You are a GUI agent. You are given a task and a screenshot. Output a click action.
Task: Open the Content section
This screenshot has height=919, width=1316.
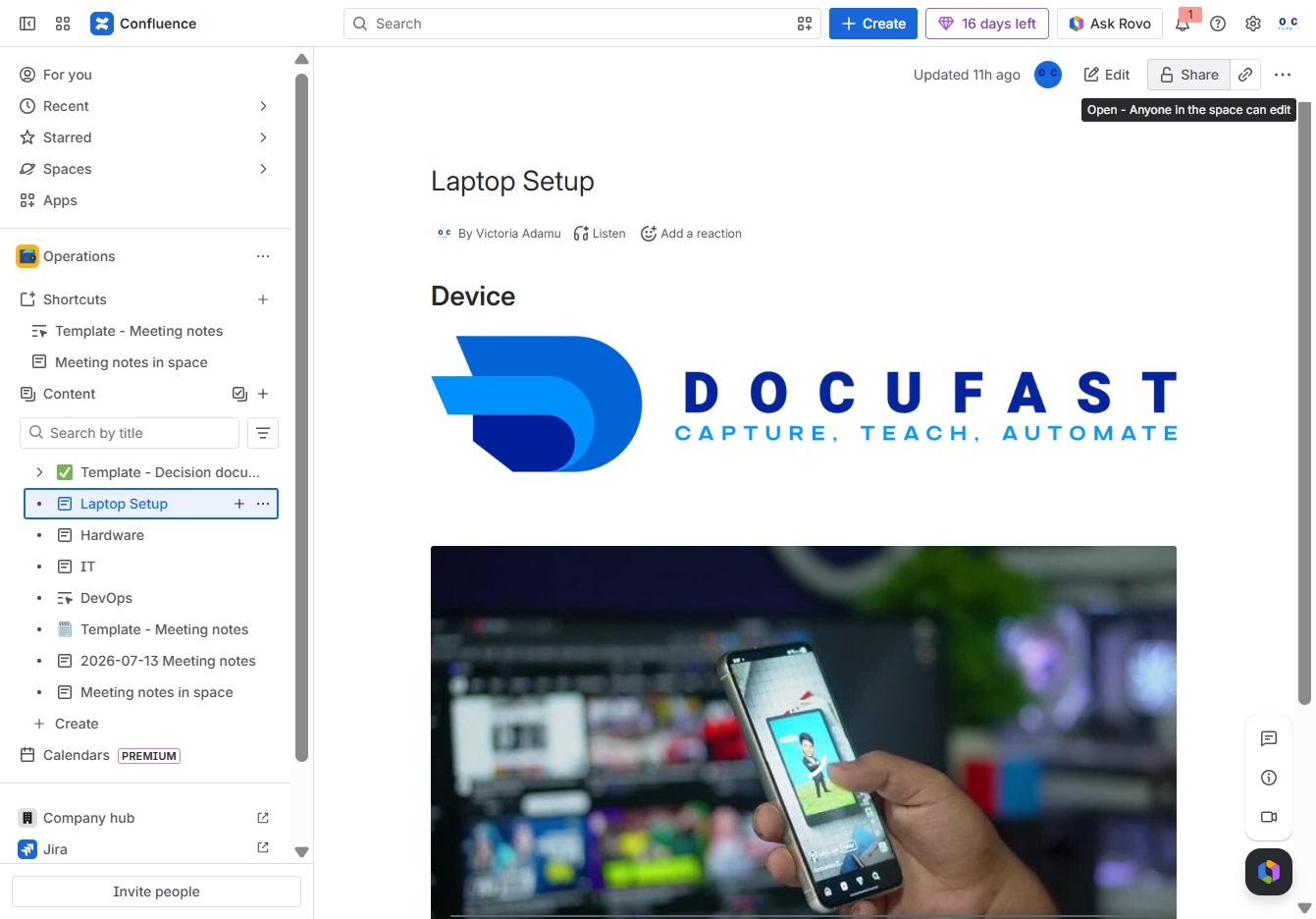[69, 394]
